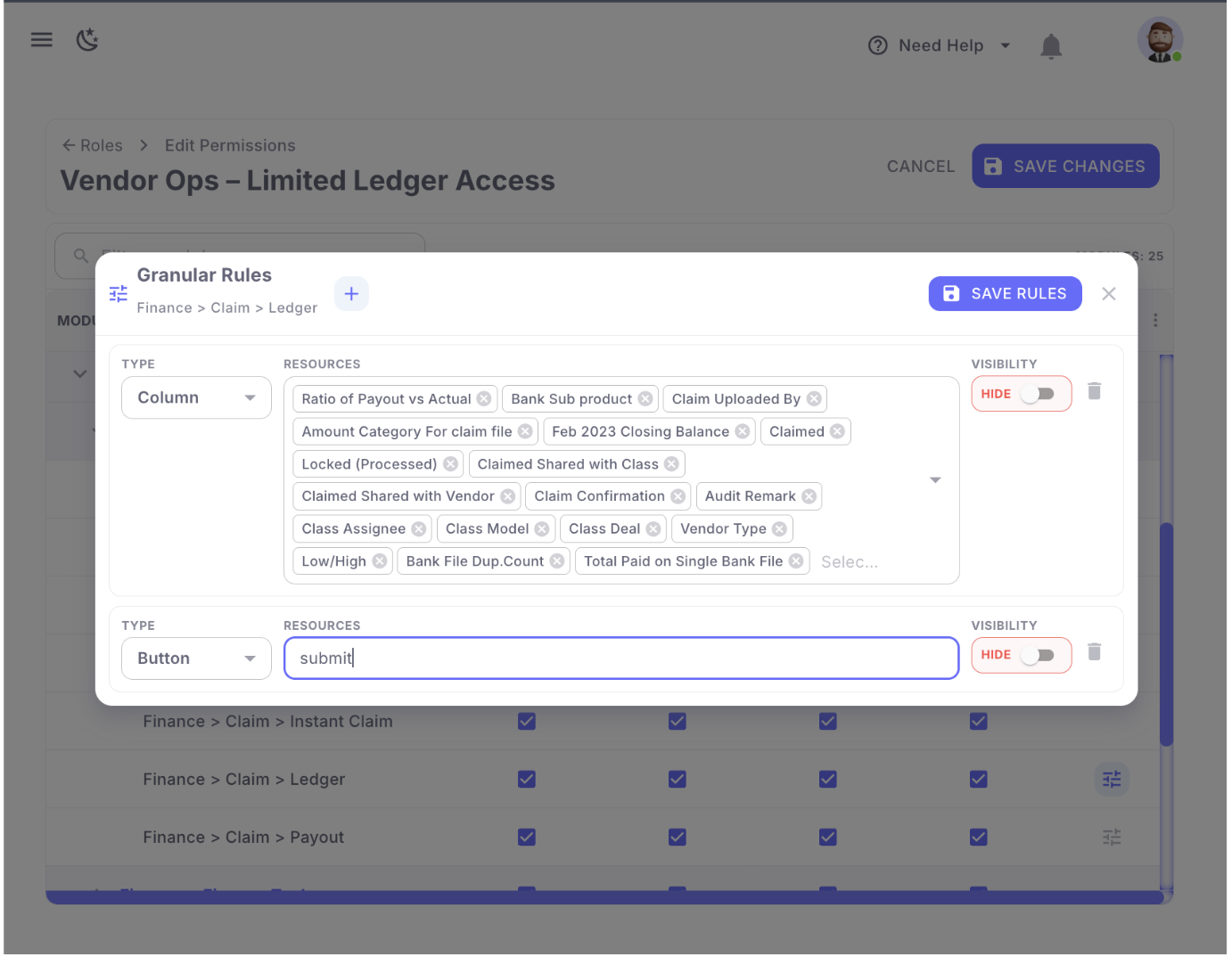Viewport: 1232px width, 957px height.
Task: Toggle visibility switch for Column rule
Action: pos(1038,395)
